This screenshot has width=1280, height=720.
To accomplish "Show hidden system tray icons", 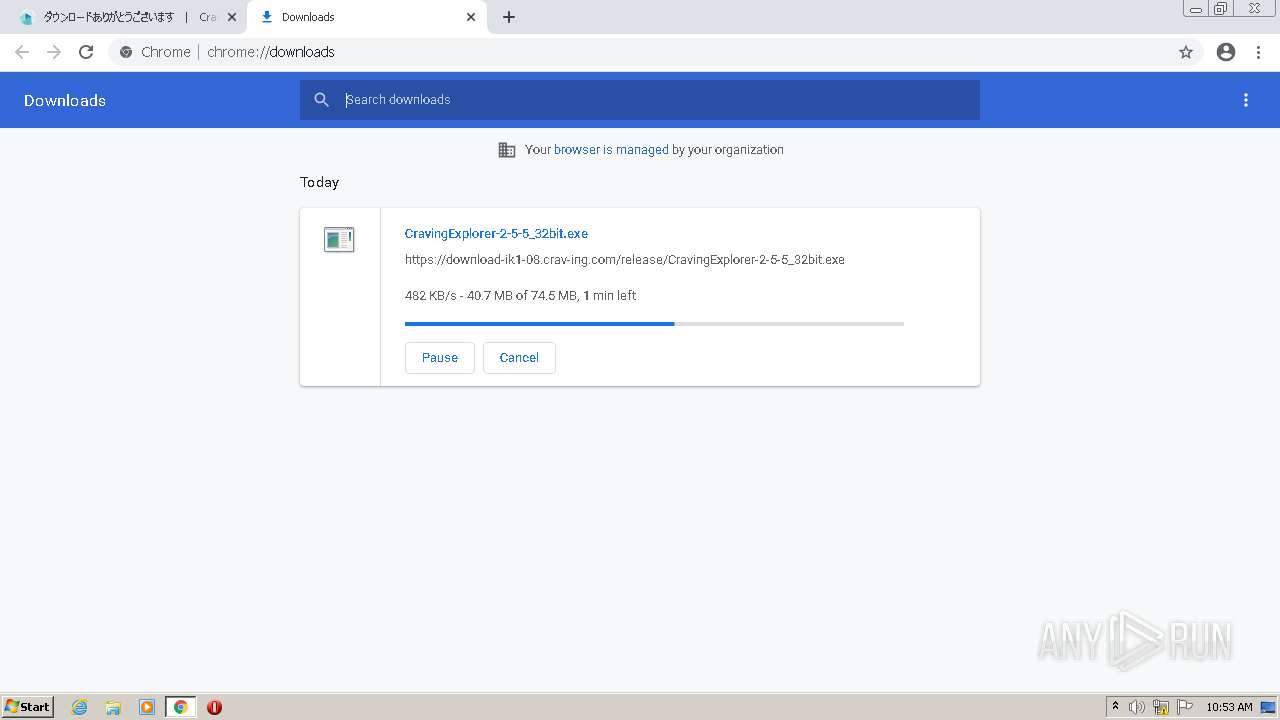I will point(1115,707).
